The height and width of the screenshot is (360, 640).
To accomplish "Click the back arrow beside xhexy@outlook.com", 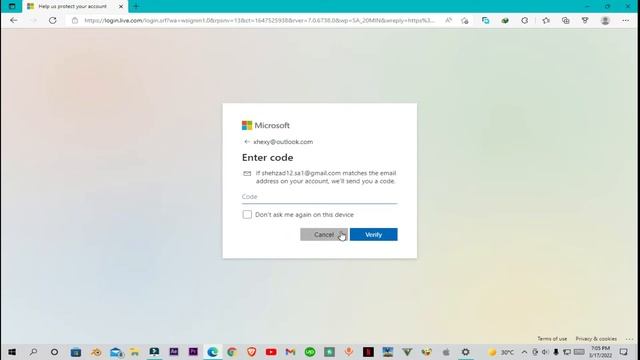I will pyautogui.click(x=247, y=142).
